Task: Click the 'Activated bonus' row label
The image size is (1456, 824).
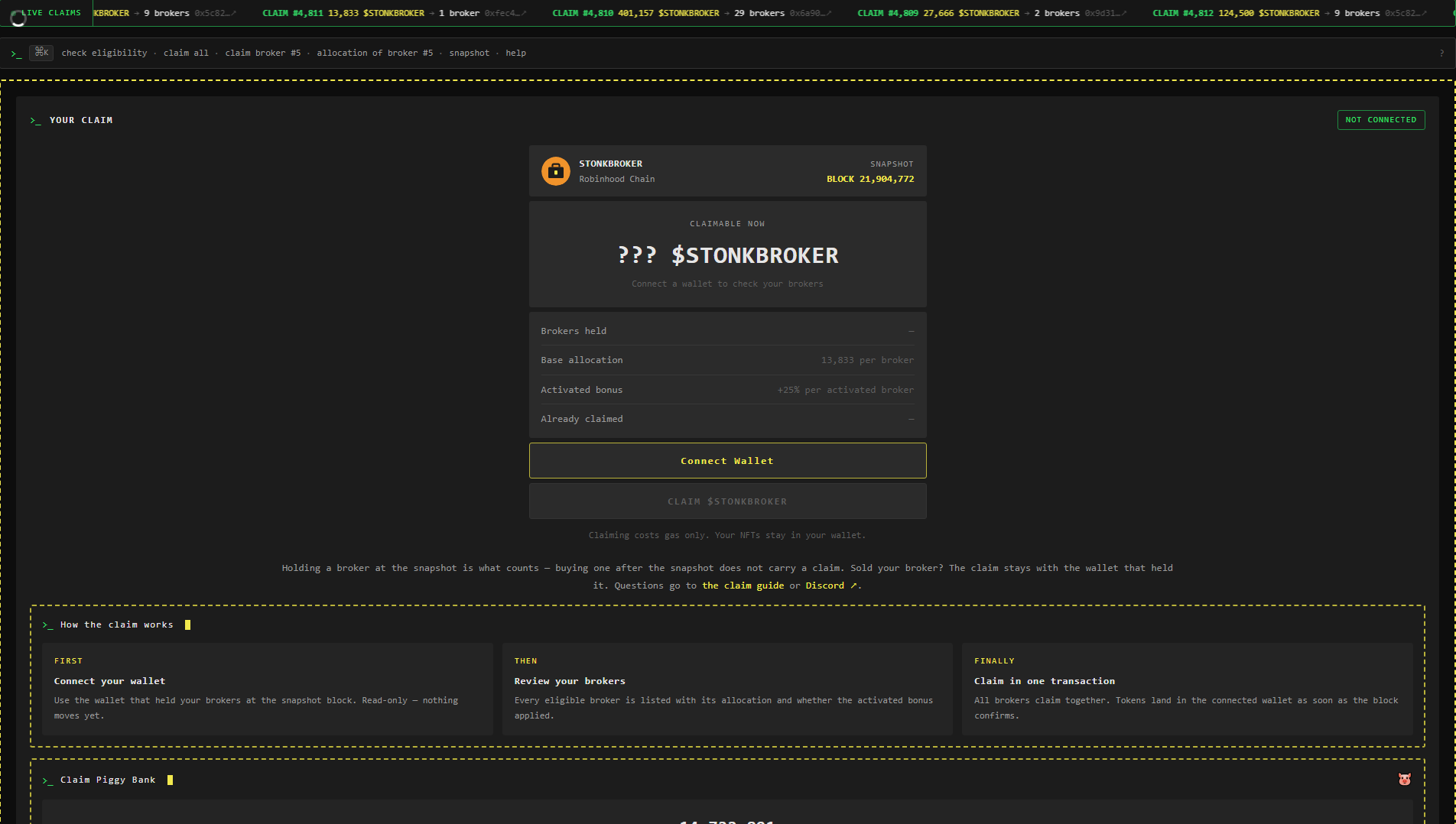Action: pos(581,390)
